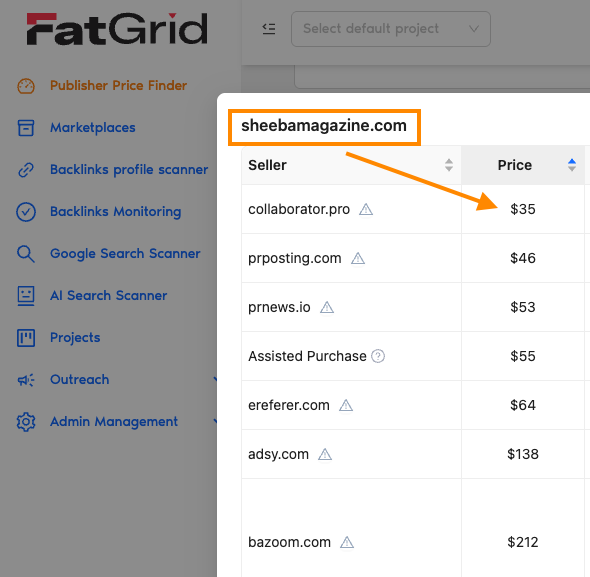Viewport: 590px width, 577px height.
Task: Select the bazoom.com seller name
Action: click(289, 542)
